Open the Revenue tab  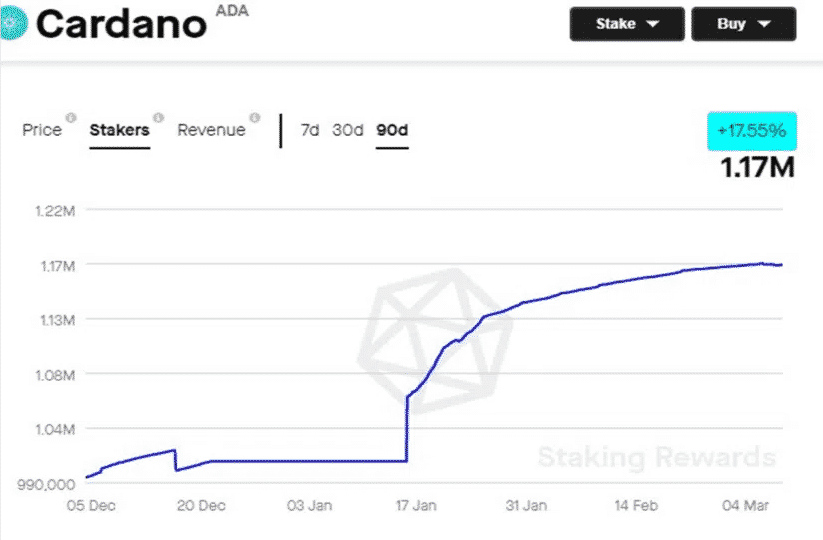[x=211, y=130]
